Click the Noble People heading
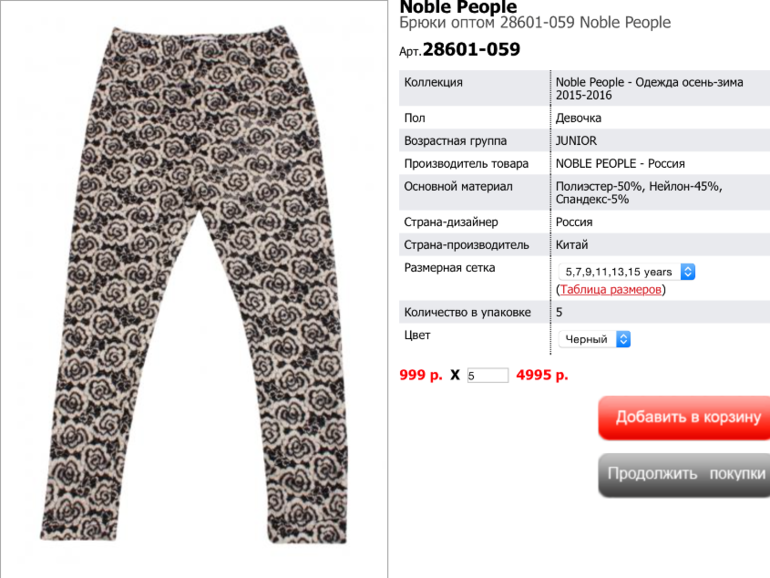 [458, 6]
